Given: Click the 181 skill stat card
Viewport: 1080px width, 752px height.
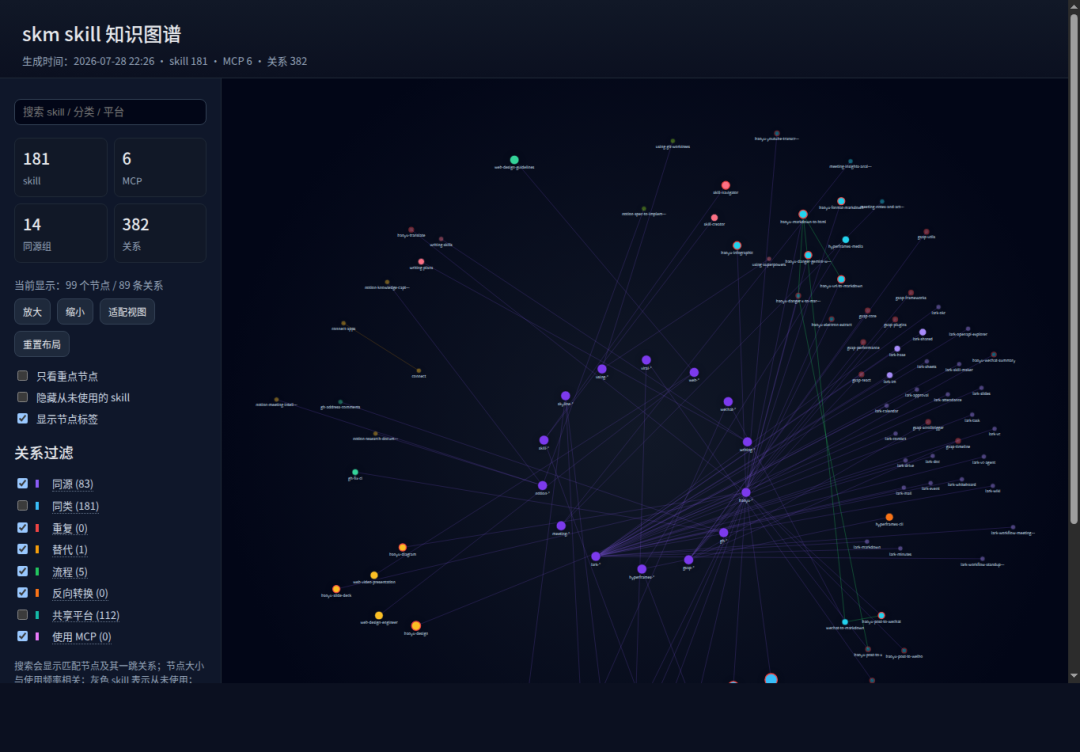Looking at the screenshot, I should 61,167.
